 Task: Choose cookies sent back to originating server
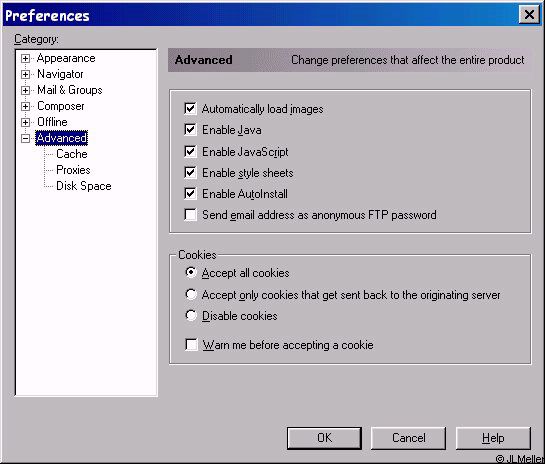(191, 294)
